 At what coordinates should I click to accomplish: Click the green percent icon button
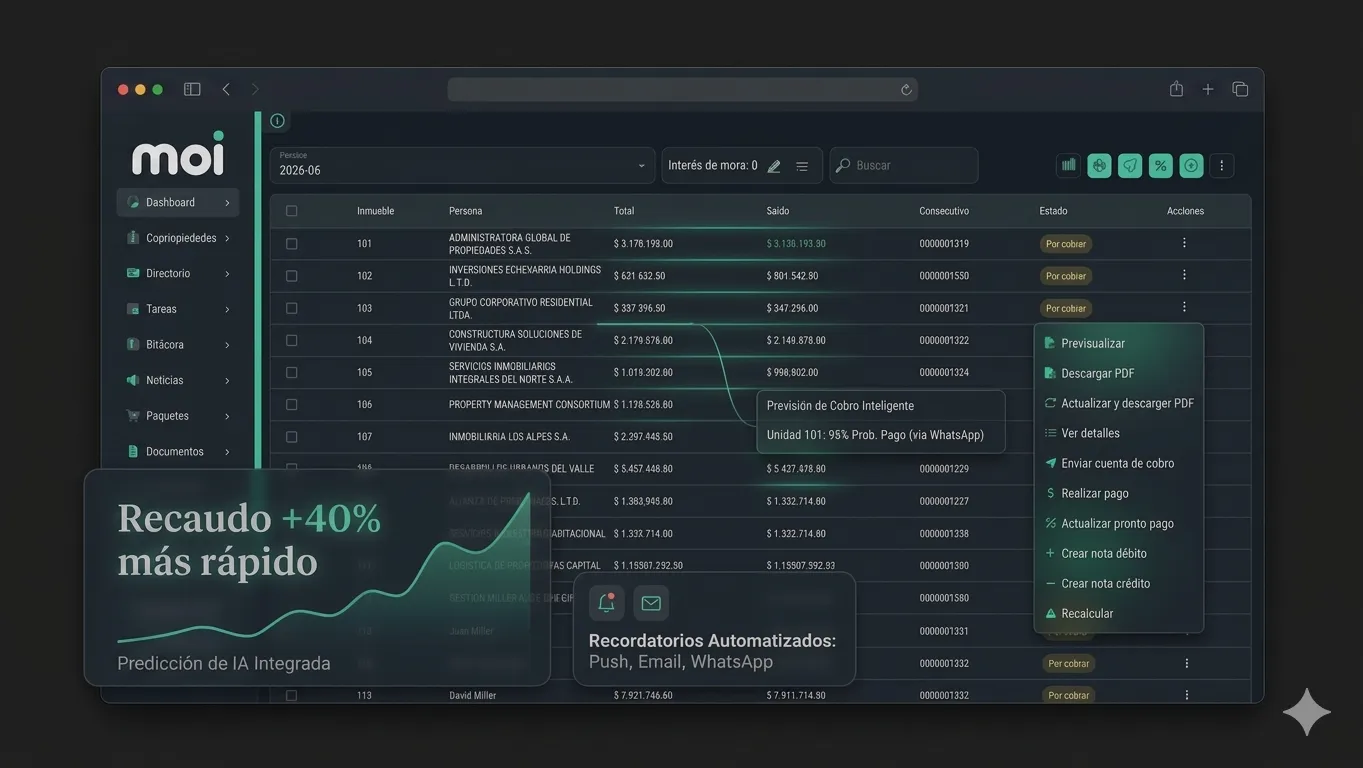pos(1160,165)
